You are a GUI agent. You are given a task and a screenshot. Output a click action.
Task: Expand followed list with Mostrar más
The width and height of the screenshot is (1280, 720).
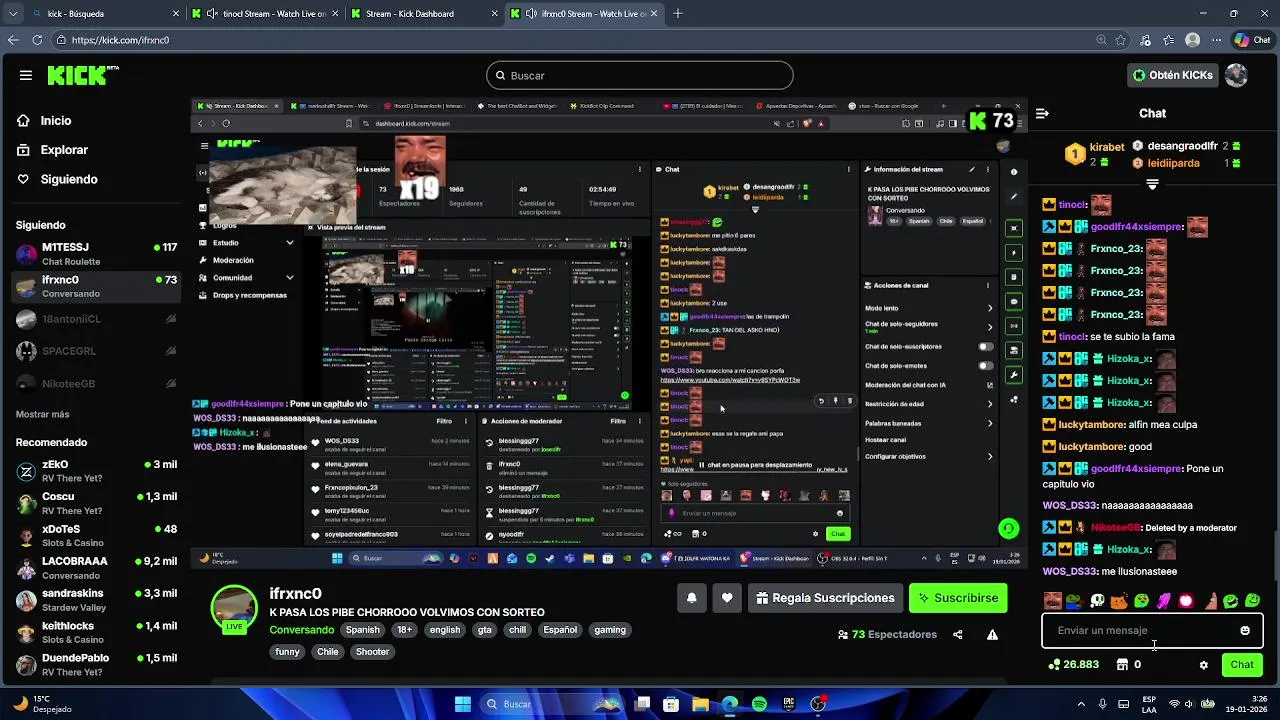[43, 414]
